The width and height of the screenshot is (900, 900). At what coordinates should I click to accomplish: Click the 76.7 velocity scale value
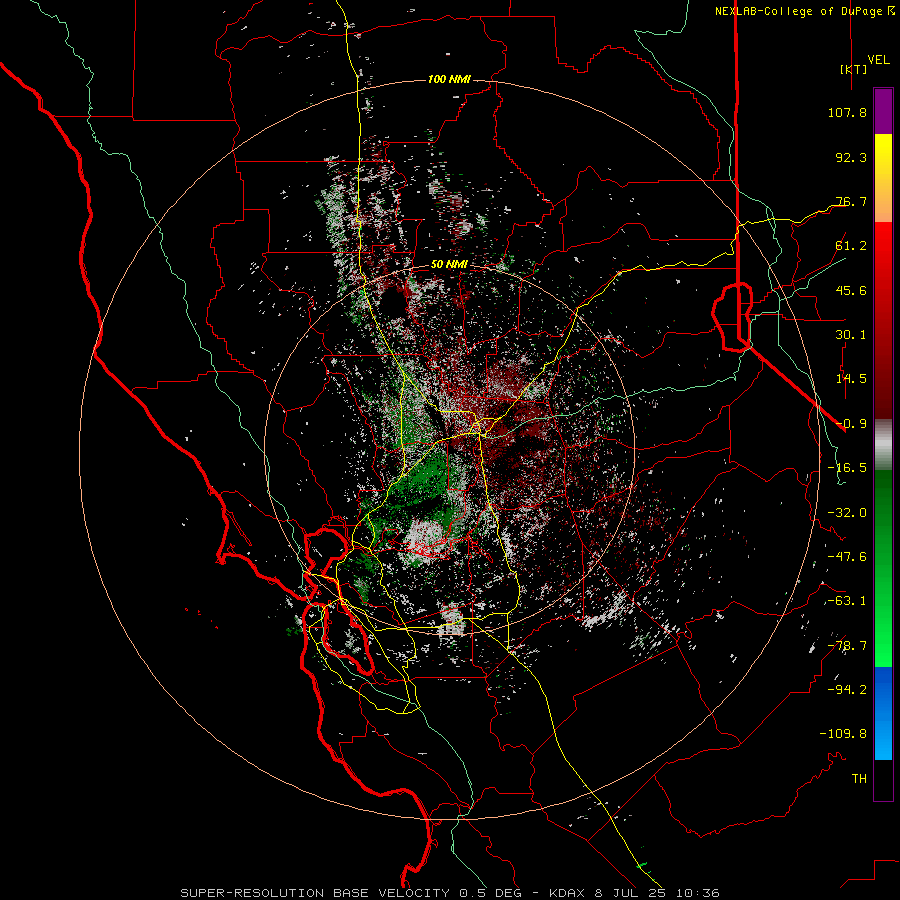851,201
